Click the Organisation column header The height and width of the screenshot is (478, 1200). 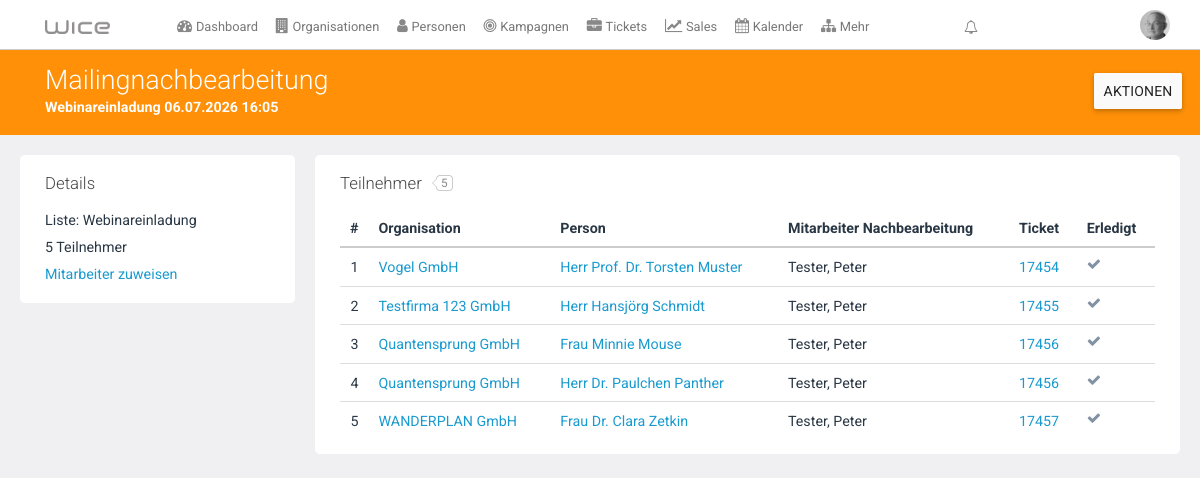419,228
